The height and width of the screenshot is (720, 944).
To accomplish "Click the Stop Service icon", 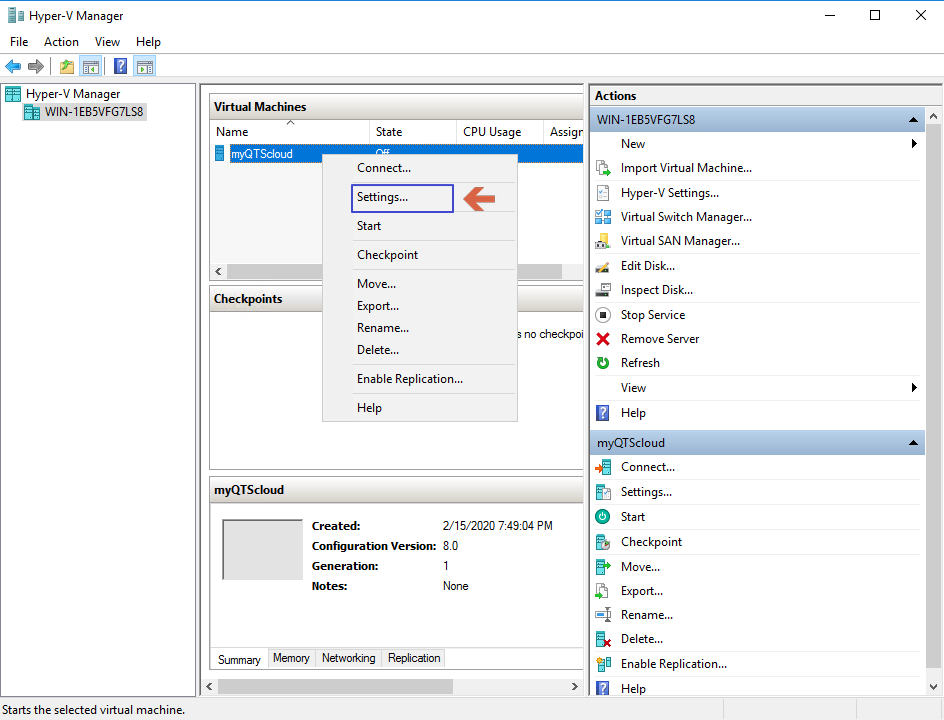I will [603, 315].
